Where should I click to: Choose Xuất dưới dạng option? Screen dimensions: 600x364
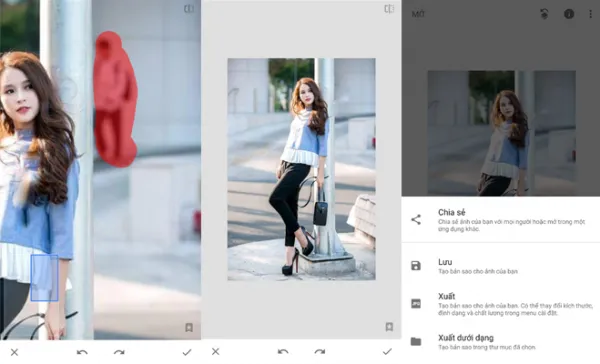click(x=501, y=342)
